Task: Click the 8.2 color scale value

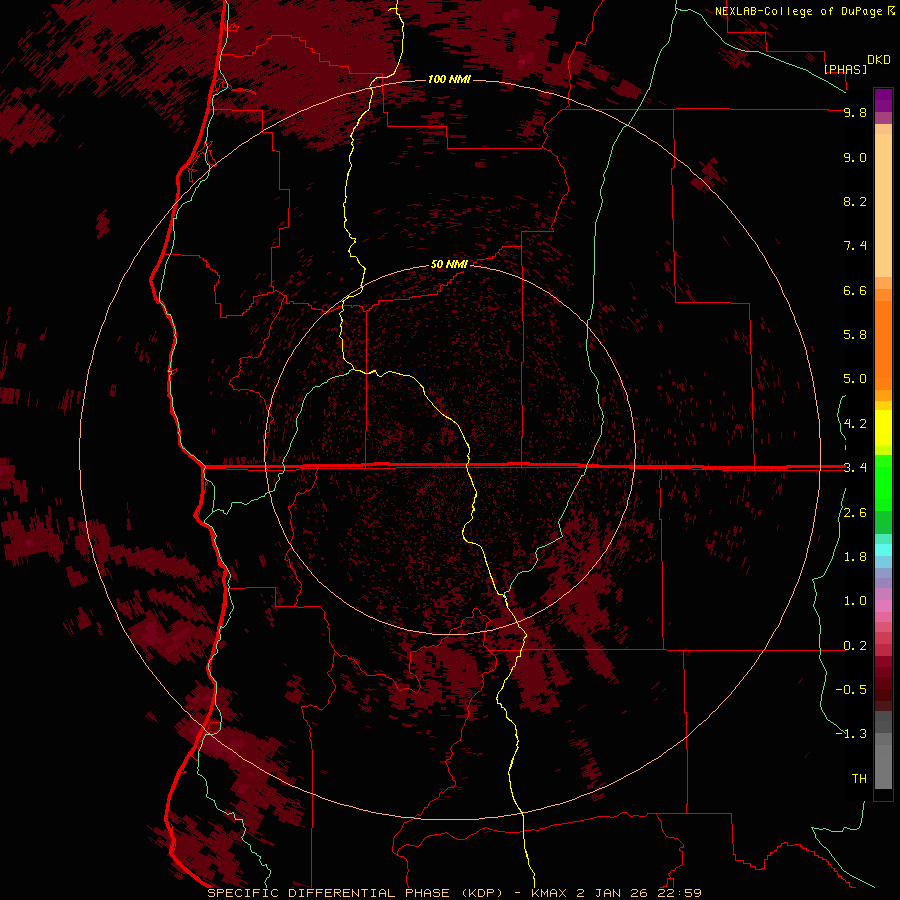Action: (x=855, y=201)
